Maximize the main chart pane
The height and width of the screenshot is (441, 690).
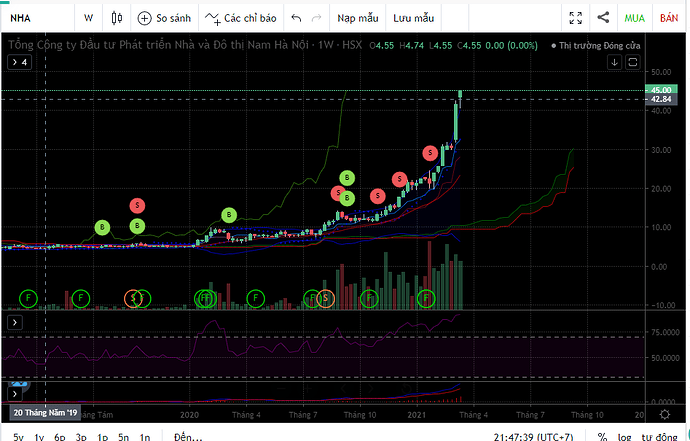tap(632, 62)
